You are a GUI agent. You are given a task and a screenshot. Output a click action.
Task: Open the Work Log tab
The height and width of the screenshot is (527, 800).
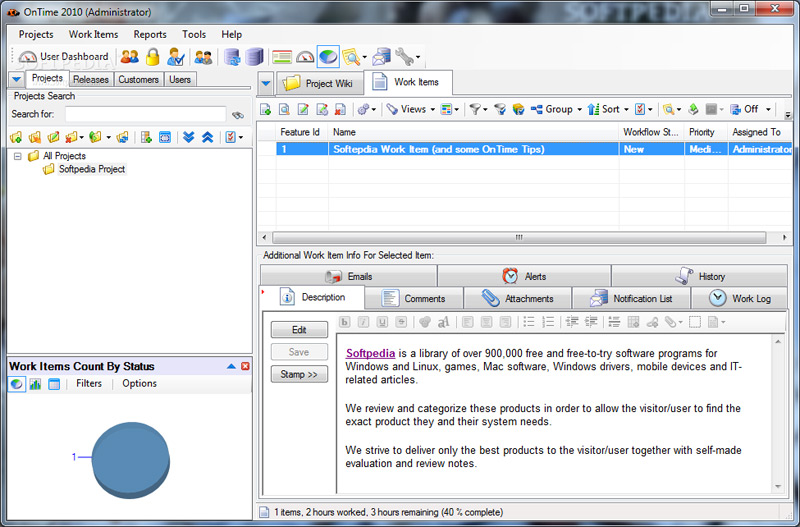click(740, 298)
